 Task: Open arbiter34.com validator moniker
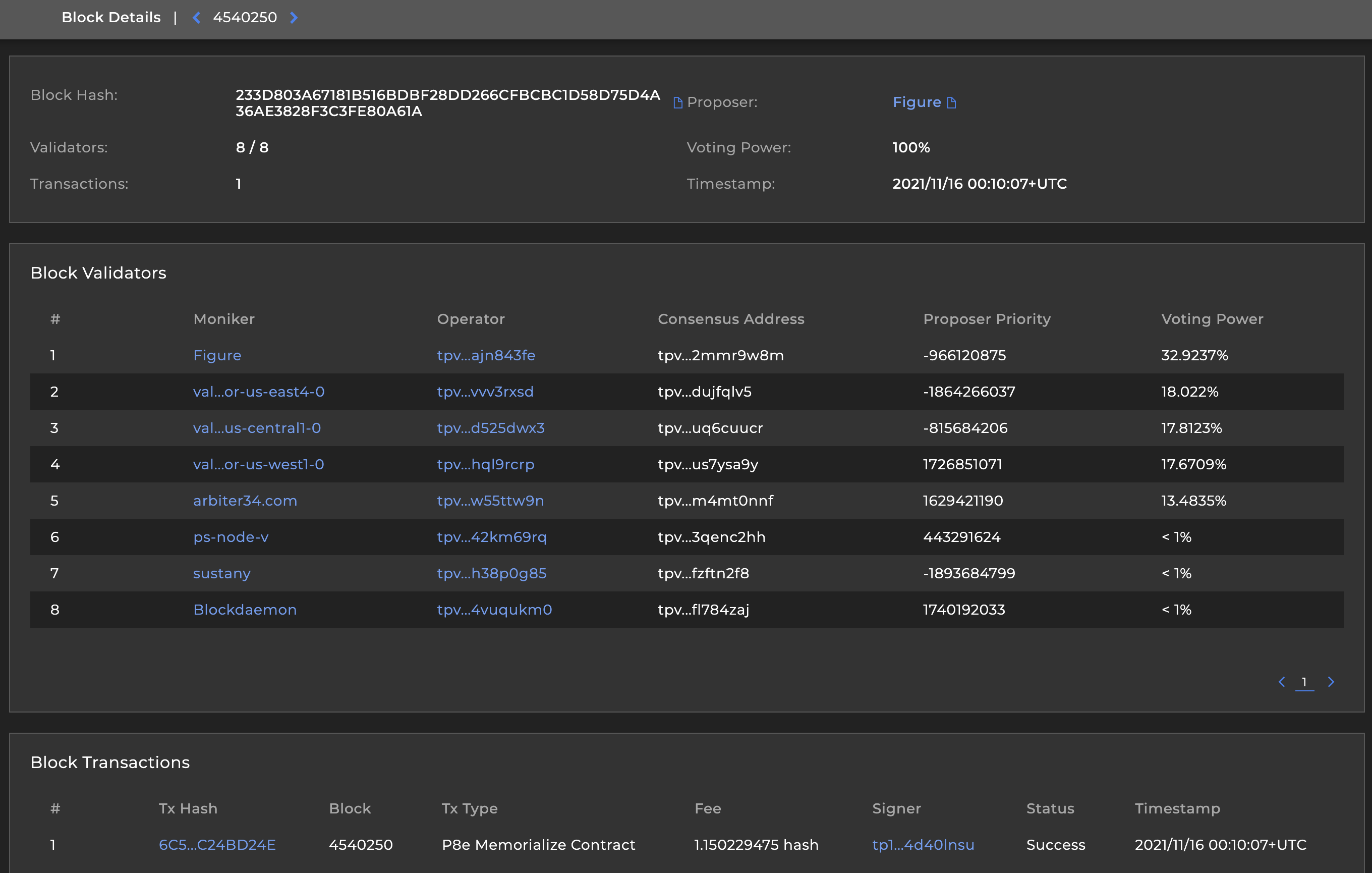pyautogui.click(x=245, y=501)
